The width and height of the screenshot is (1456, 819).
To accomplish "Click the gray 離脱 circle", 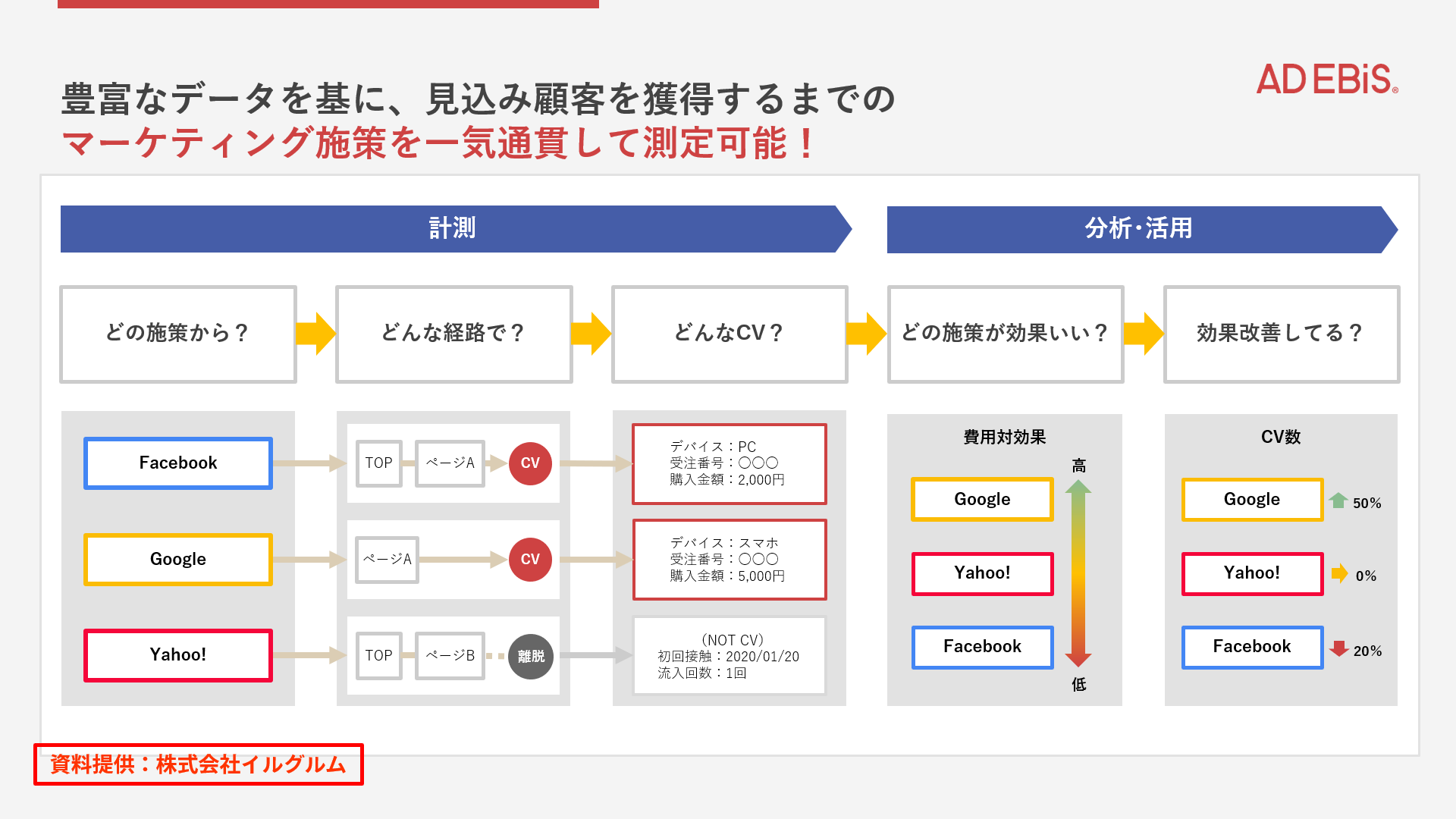I will [531, 657].
